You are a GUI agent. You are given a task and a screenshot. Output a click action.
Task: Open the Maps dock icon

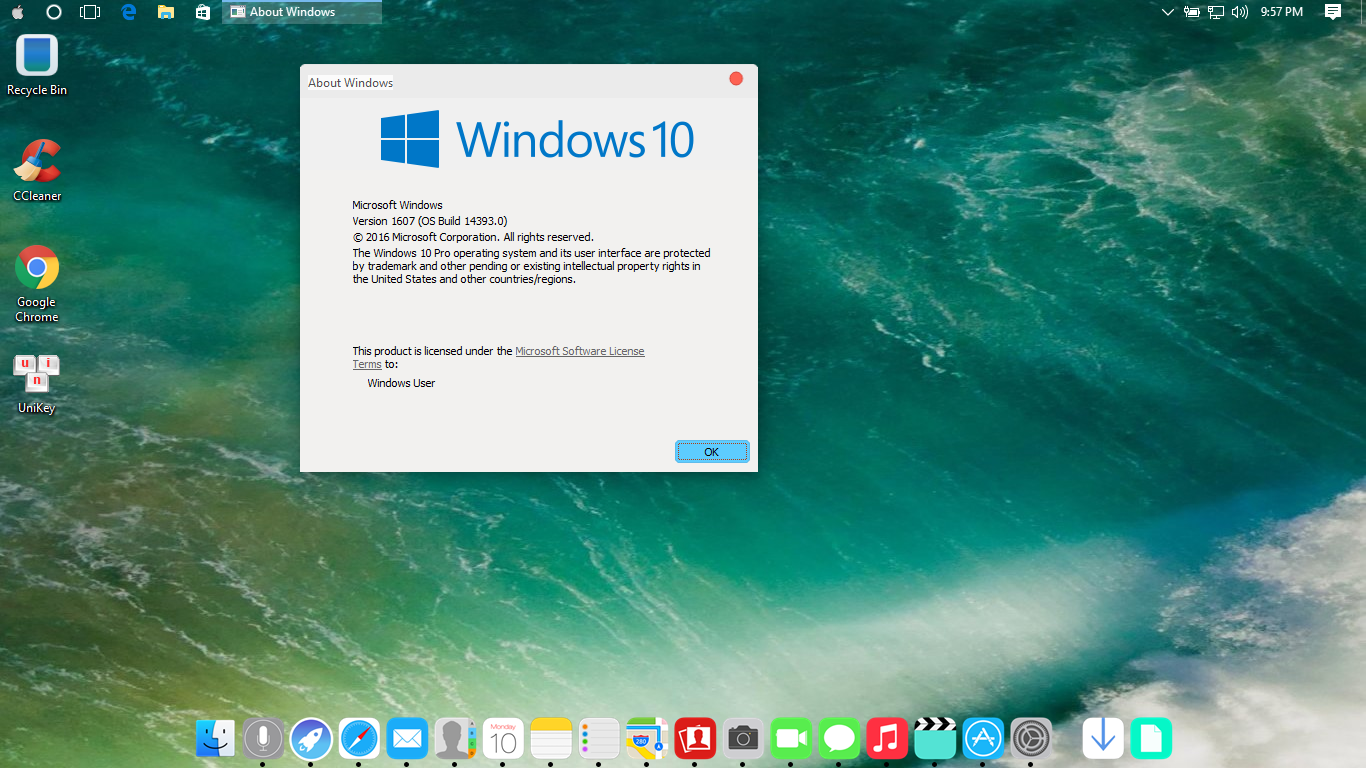click(647, 739)
